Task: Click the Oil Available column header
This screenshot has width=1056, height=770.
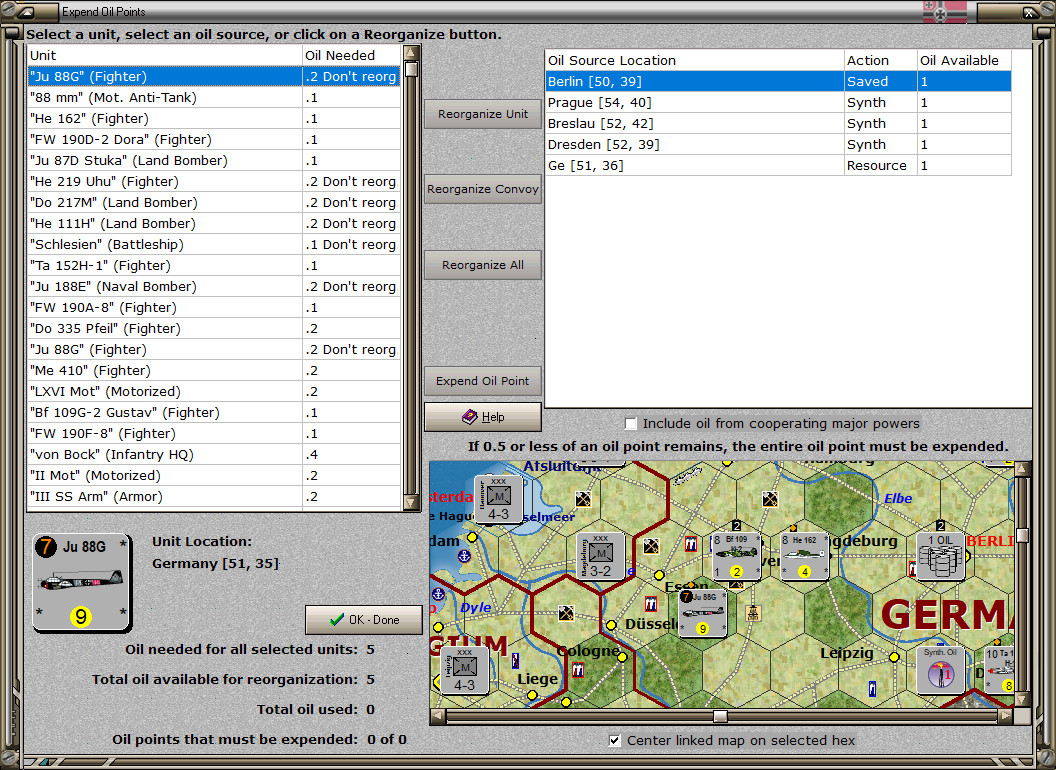Action: [964, 60]
